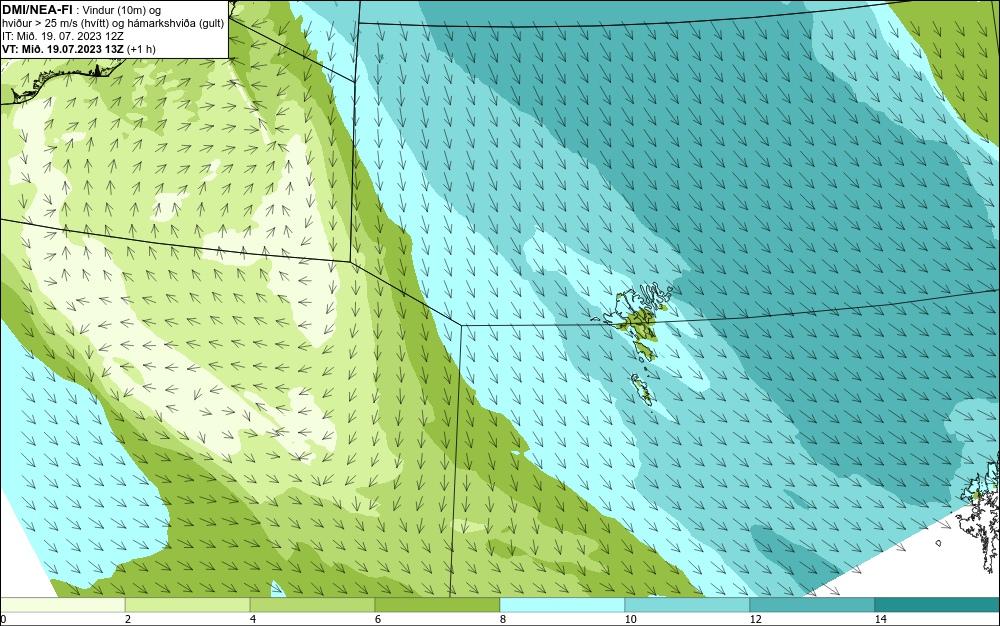The image size is (1000, 626).
Task: Click the 'IT: Mið. 19. 07. 2023 12Z' line
Action: tap(62, 36)
